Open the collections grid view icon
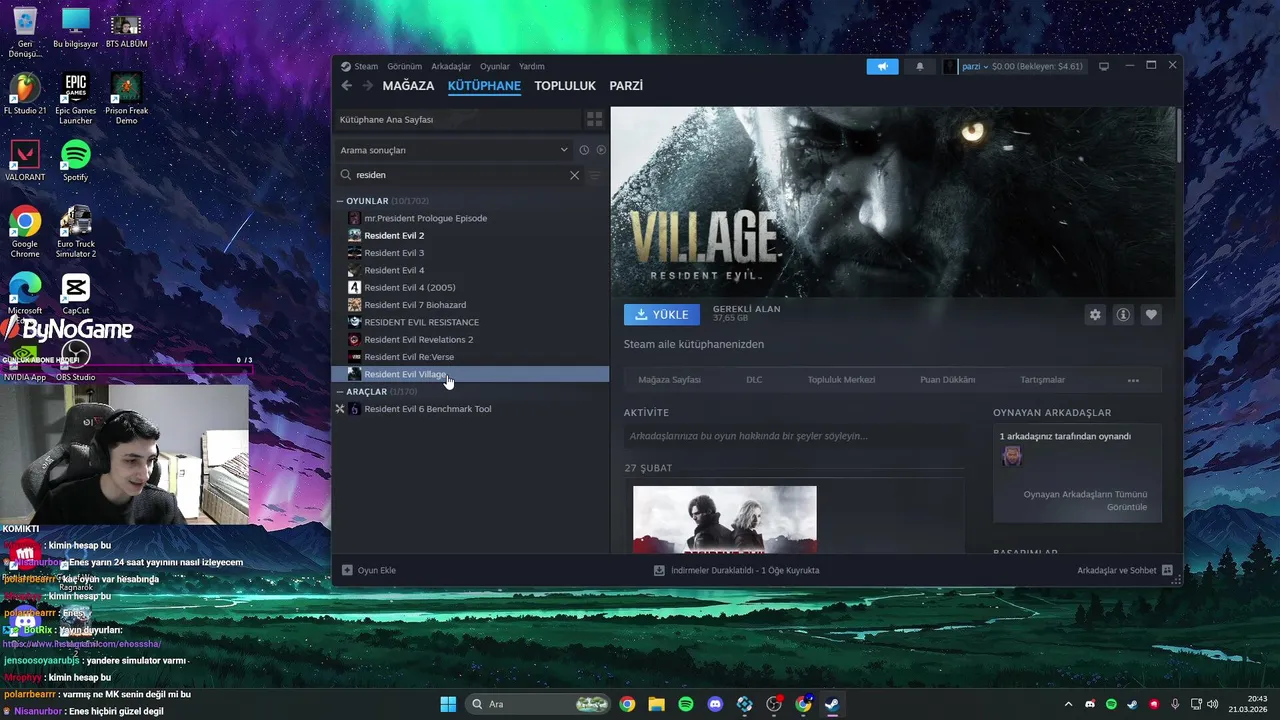The height and width of the screenshot is (720, 1280). click(595, 119)
